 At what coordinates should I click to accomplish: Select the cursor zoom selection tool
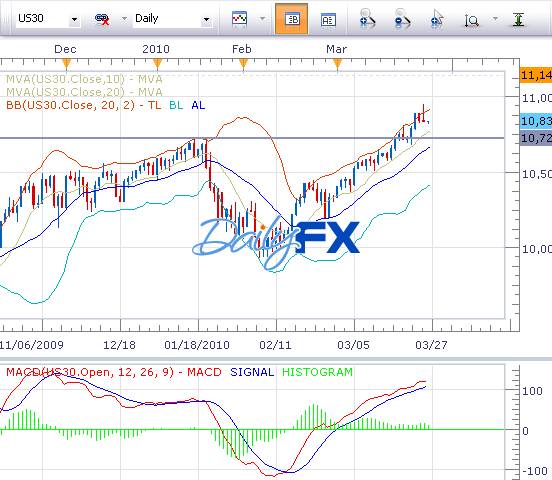pos(437,19)
